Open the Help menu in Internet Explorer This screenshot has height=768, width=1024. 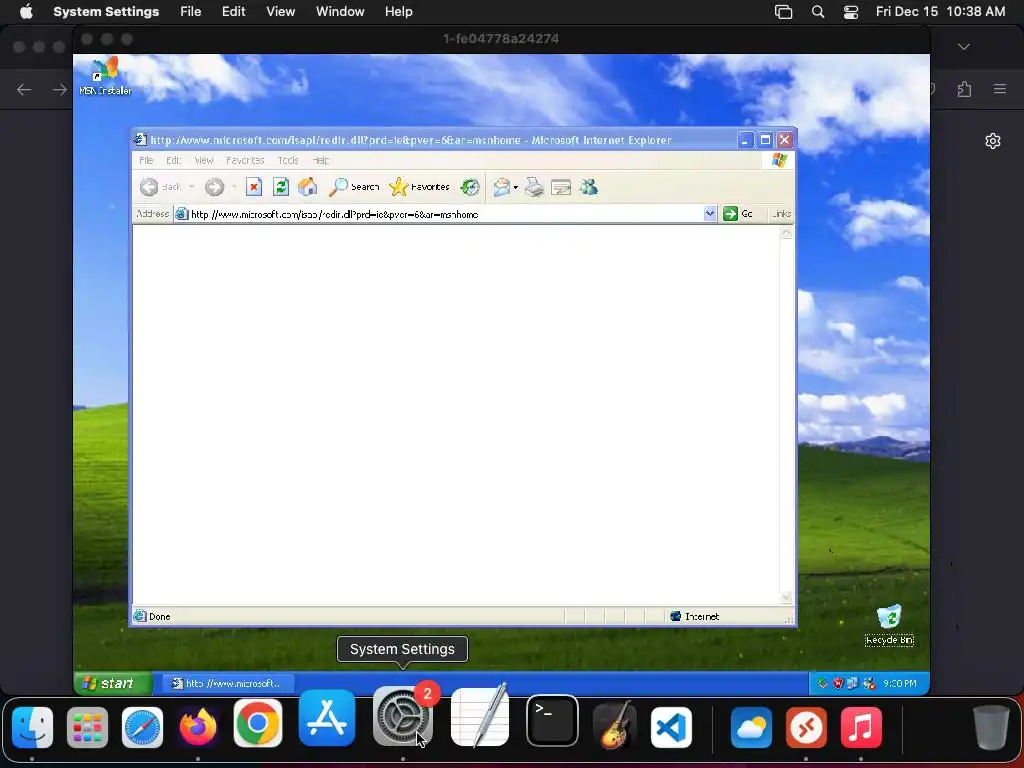point(320,160)
